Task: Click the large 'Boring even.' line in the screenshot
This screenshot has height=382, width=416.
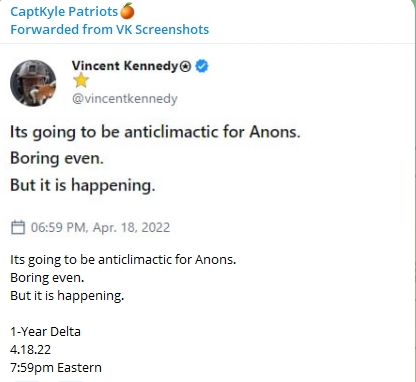Action: [x=57, y=158]
